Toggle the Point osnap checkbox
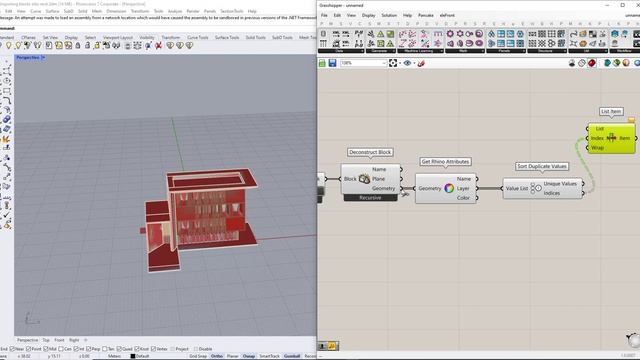Image resolution: width=640 pixels, height=360 pixels. pos(29,349)
